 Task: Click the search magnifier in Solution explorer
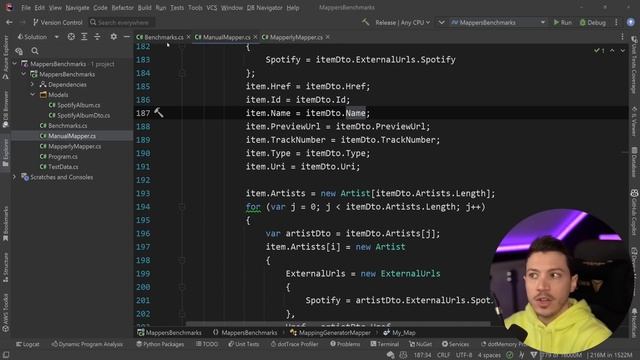(35, 51)
